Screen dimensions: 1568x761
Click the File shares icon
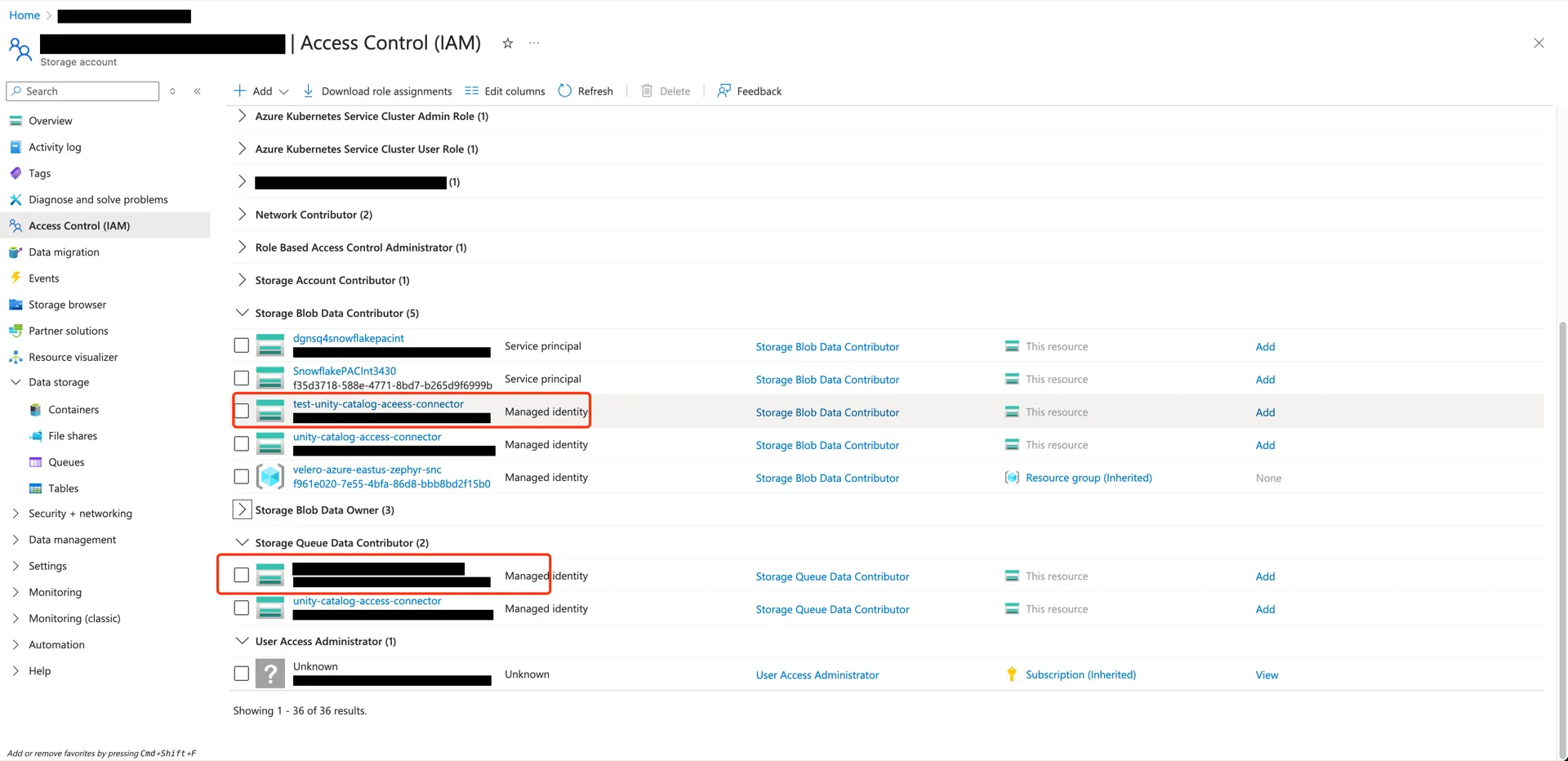(x=35, y=436)
